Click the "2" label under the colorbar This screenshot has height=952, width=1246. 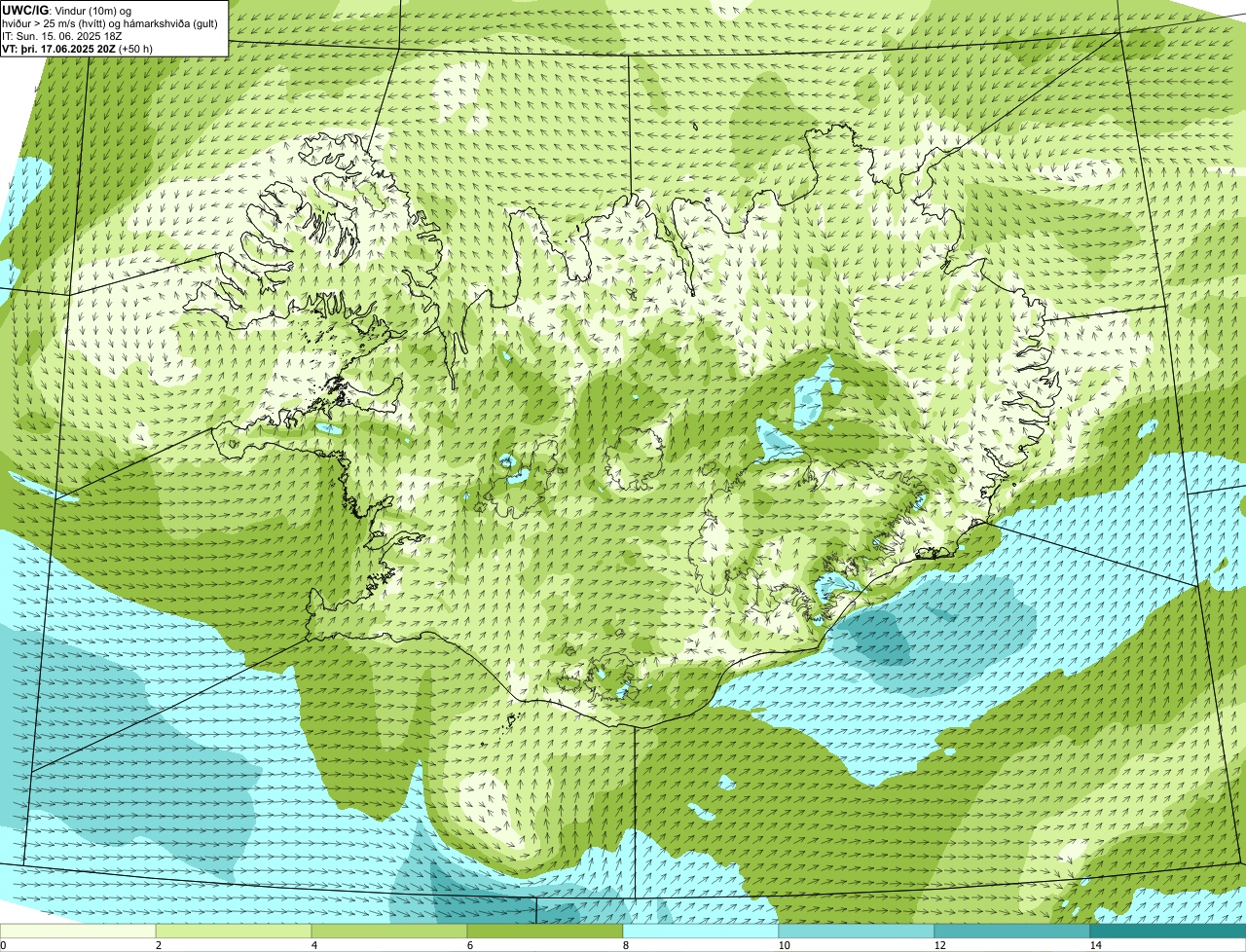click(x=157, y=945)
